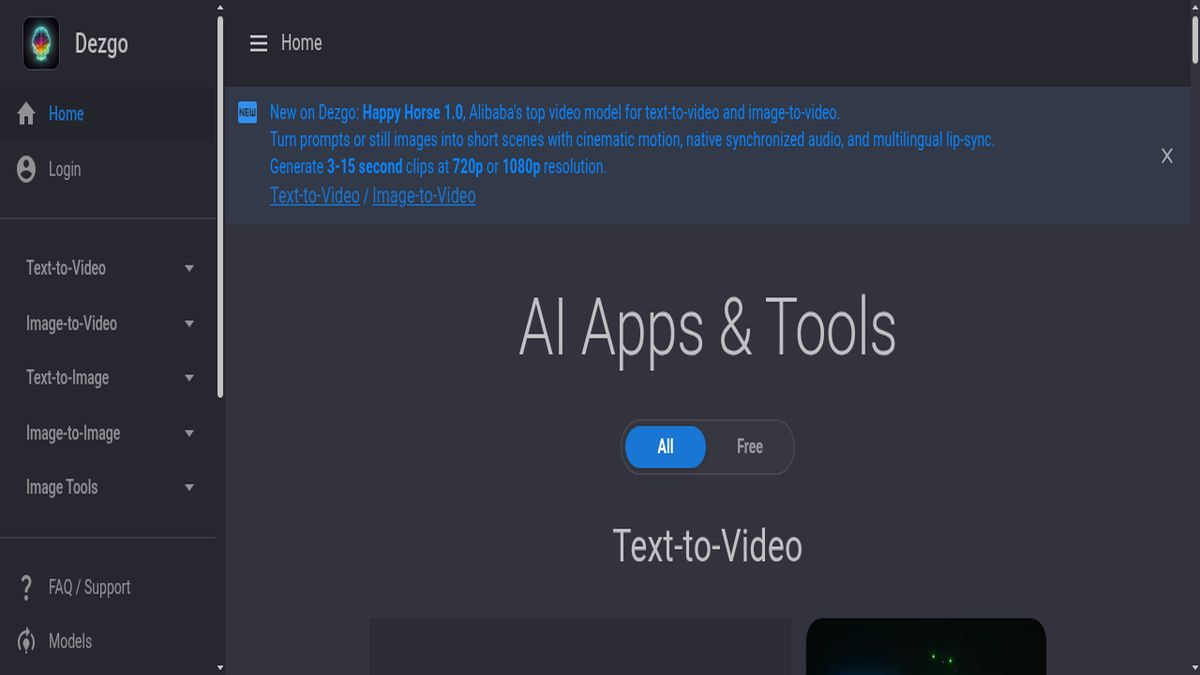Select the All filter toggle
Image resolution: width=1200 pixels, height=675 pixels.
[x=665, y=447]
